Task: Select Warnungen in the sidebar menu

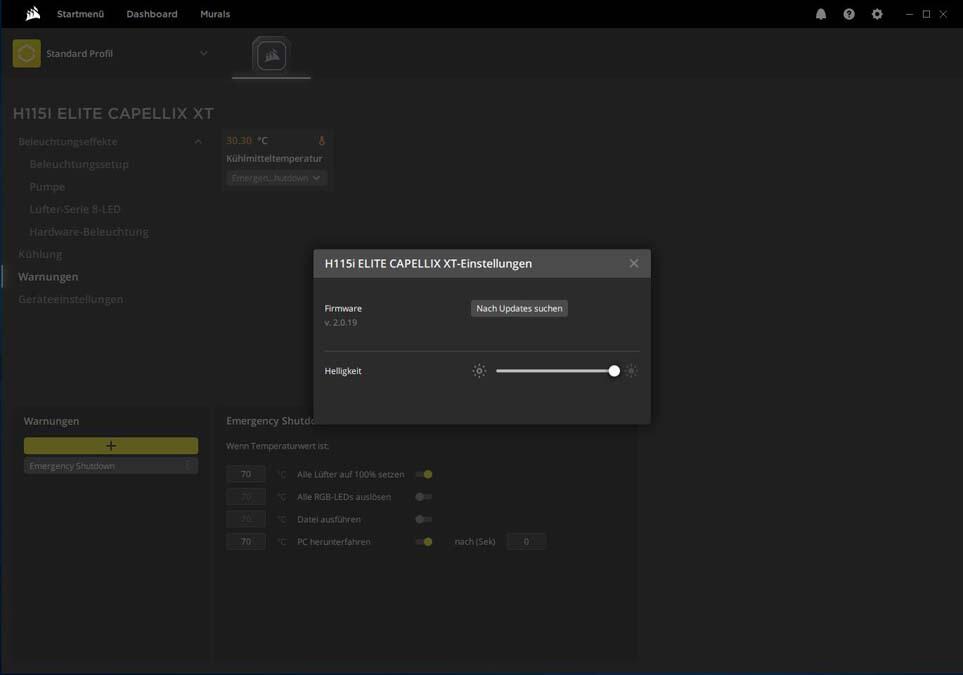Action: (48, 277)
